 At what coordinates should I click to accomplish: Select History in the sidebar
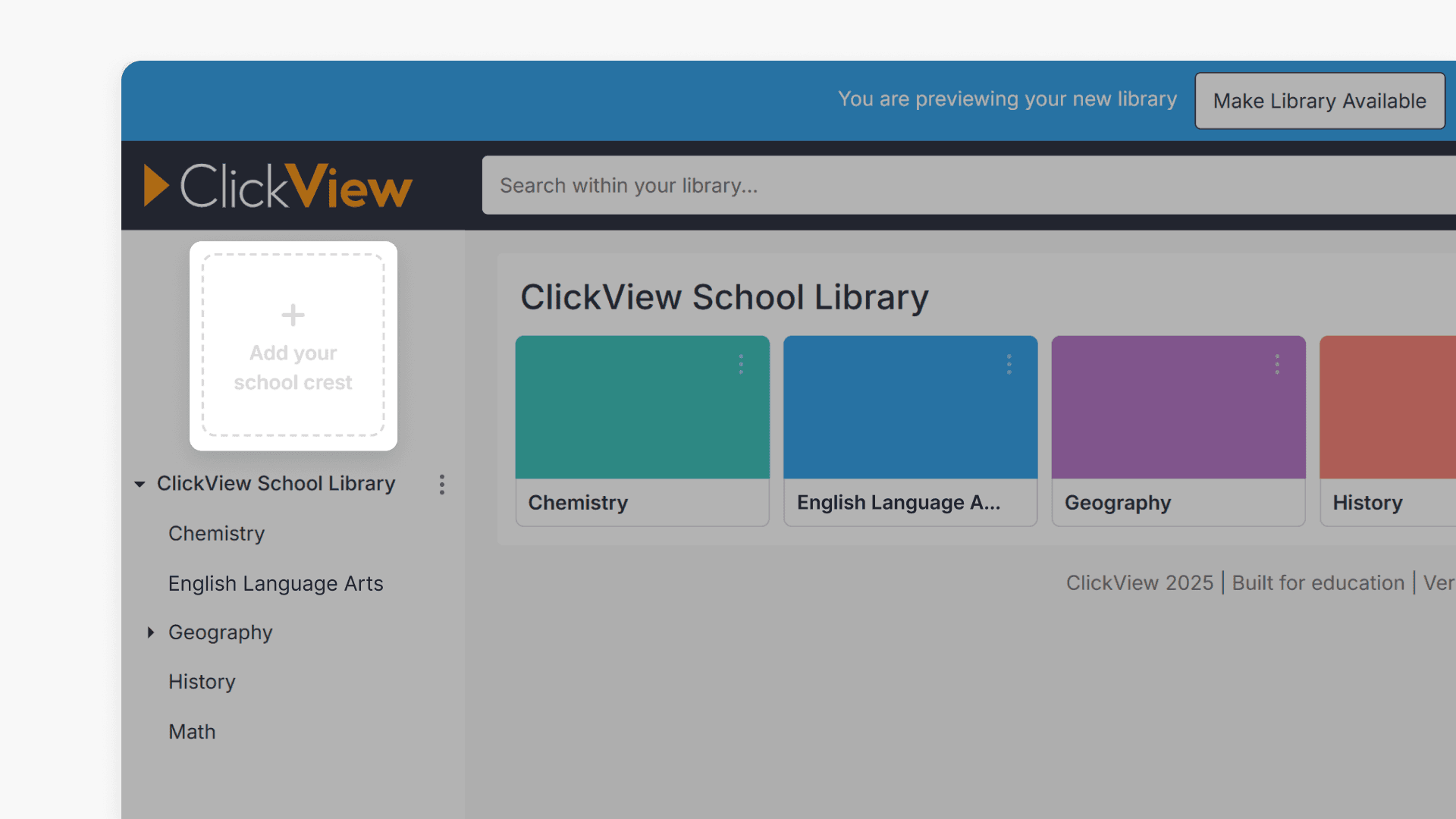pyautogui.click(x=202, y=681)
